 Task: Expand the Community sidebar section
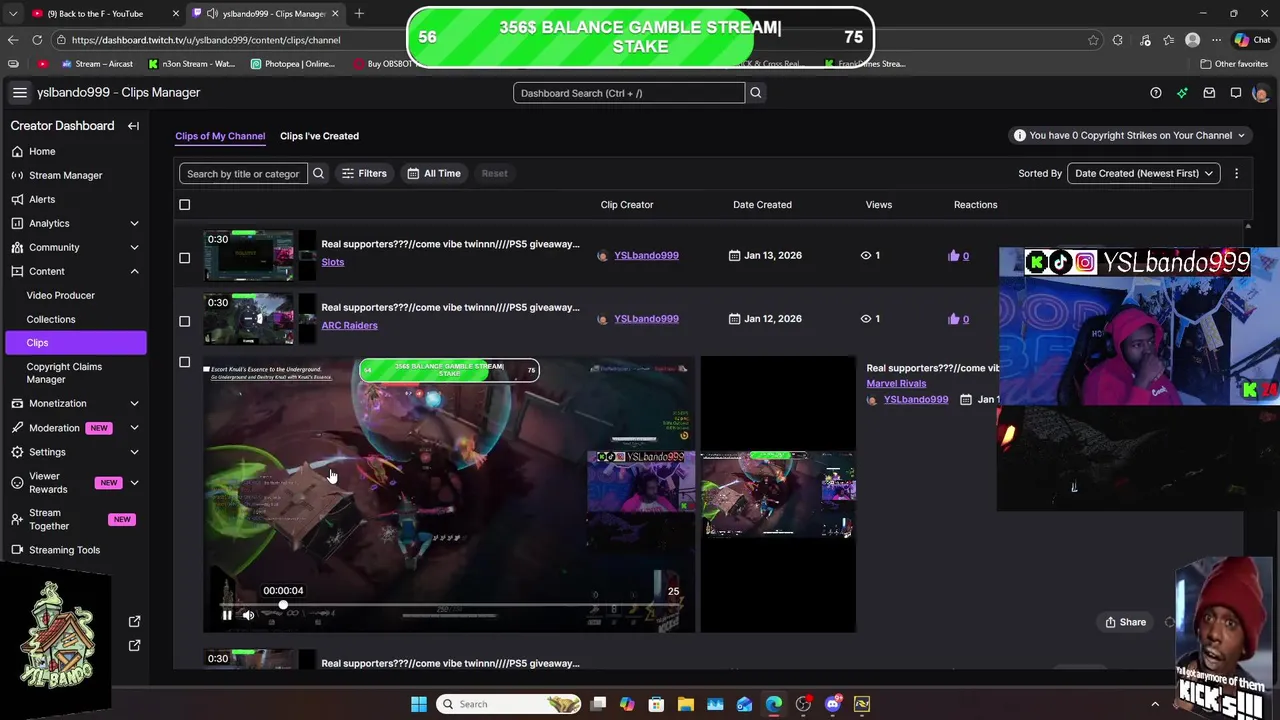coord(134,247)
